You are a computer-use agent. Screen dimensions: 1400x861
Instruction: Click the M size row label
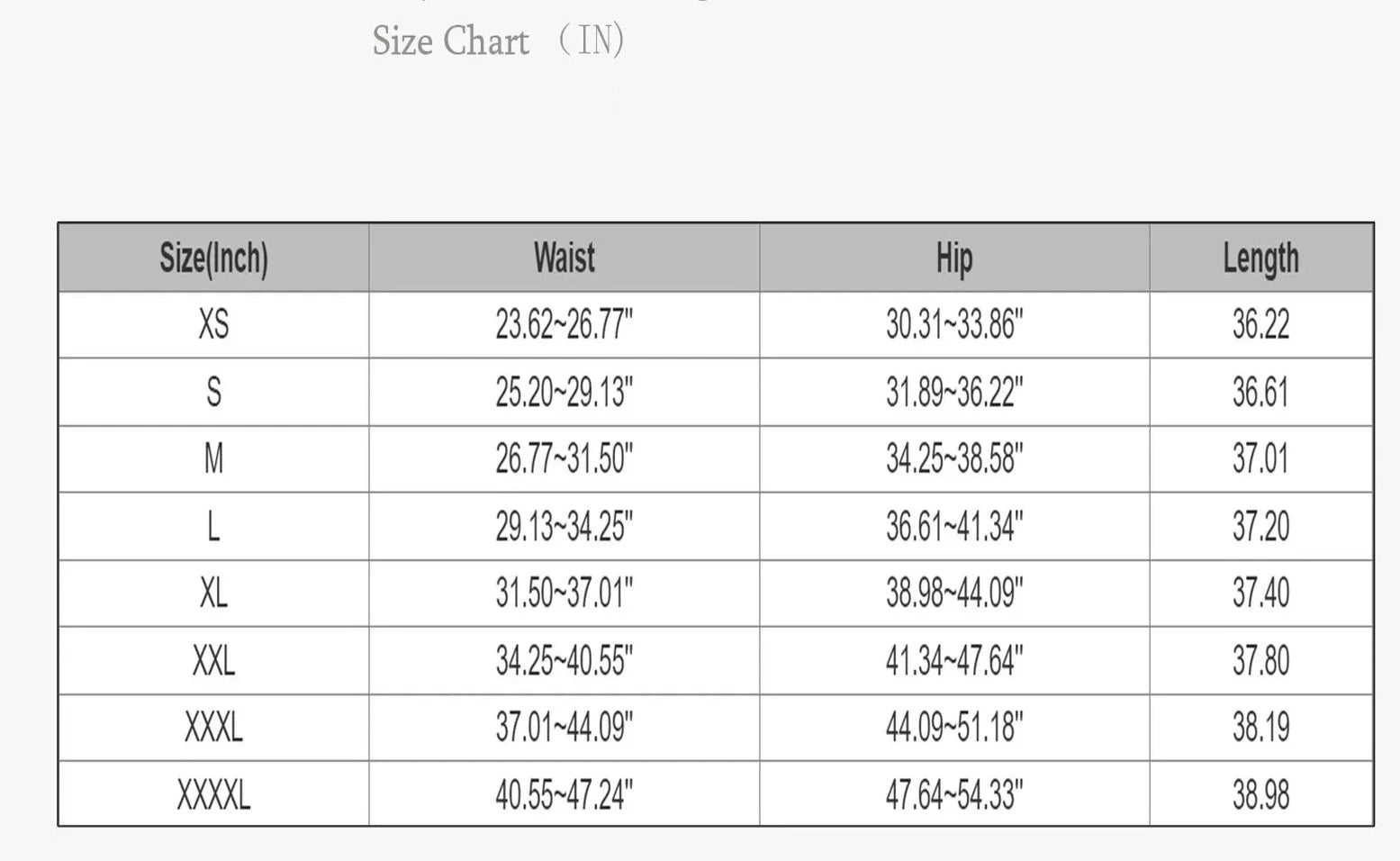tap(213, 458)
